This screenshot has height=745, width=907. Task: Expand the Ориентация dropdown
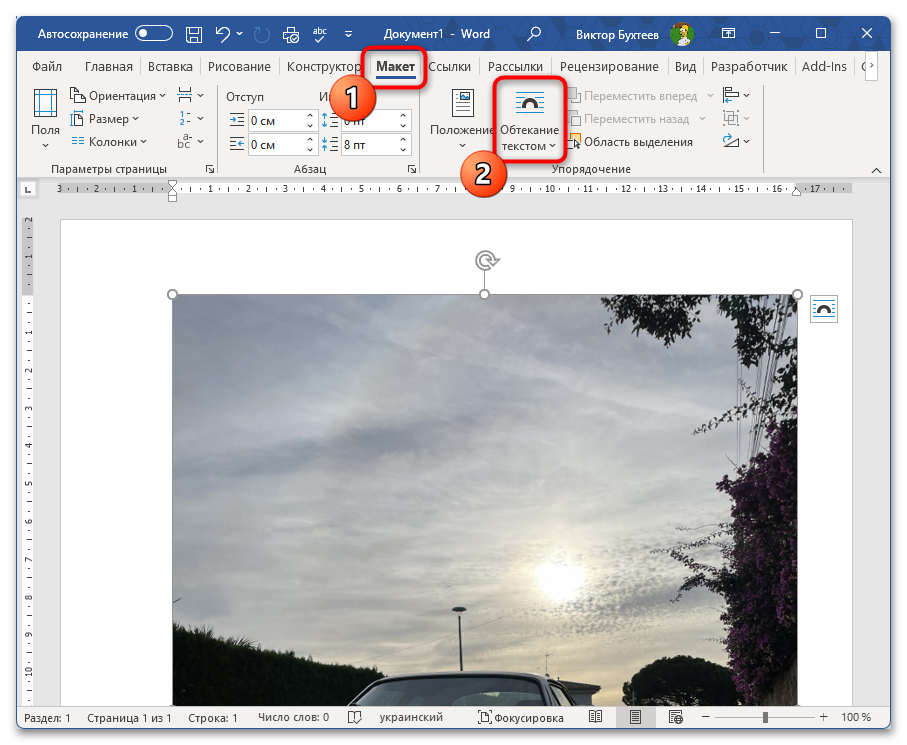coord(118,96)
